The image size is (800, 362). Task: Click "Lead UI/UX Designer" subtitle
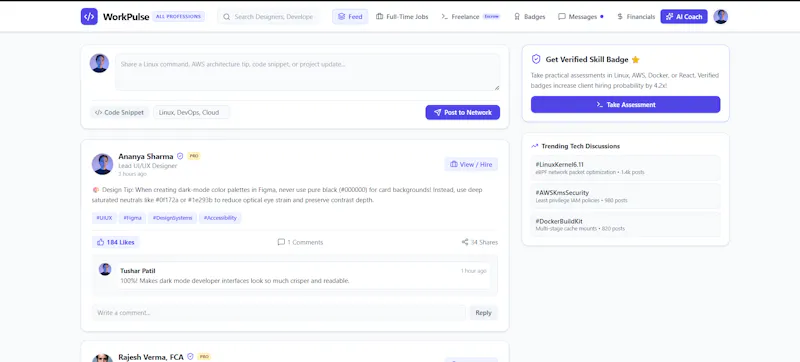(147, 166)
